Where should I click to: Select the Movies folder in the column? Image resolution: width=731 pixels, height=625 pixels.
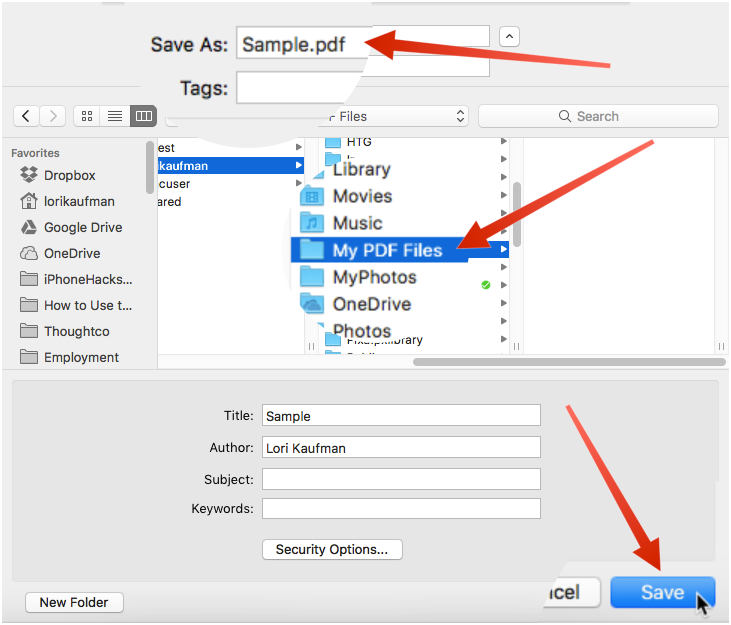tap(361, 196)
